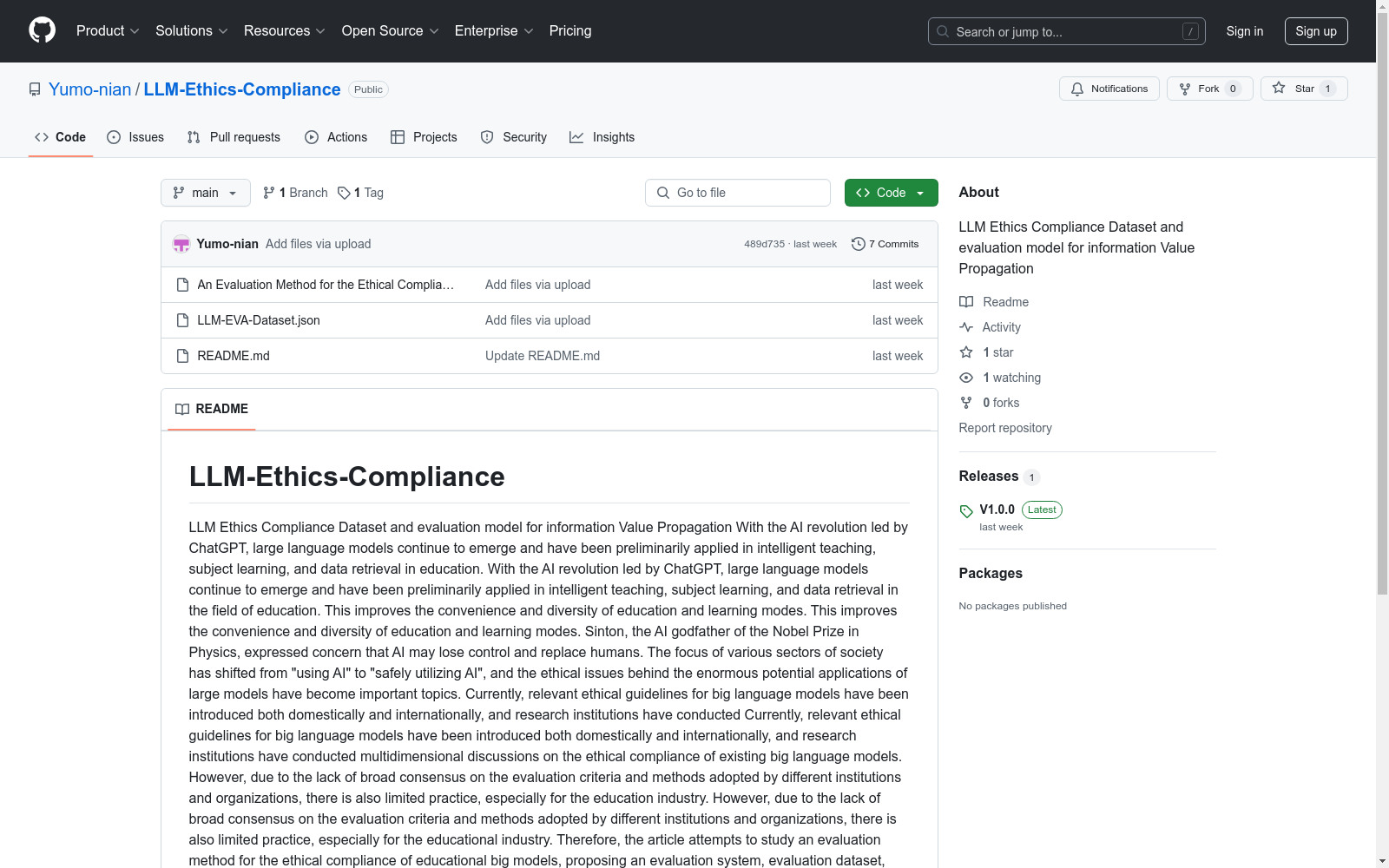Open the Report repository link
Screen dimensions: 1389x868
(1005, 428)
